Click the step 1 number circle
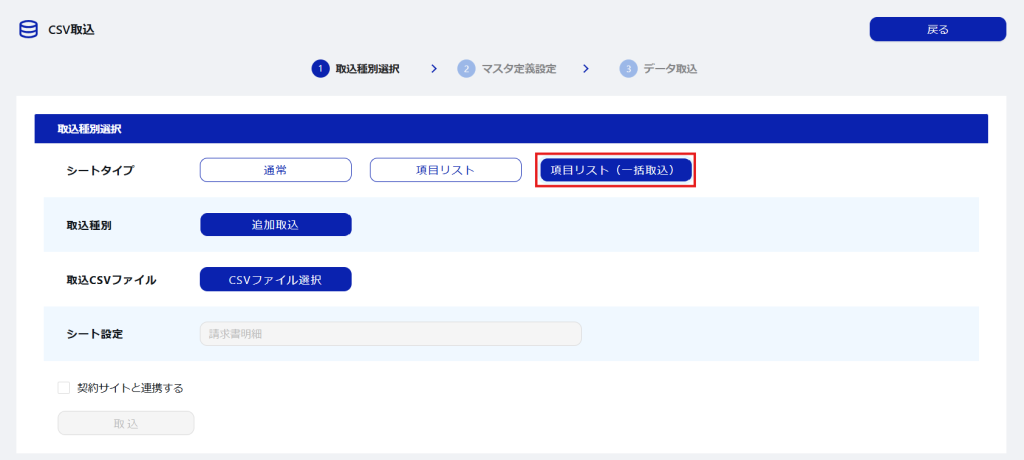The image size is (1024, 460). tap(320, 69)
